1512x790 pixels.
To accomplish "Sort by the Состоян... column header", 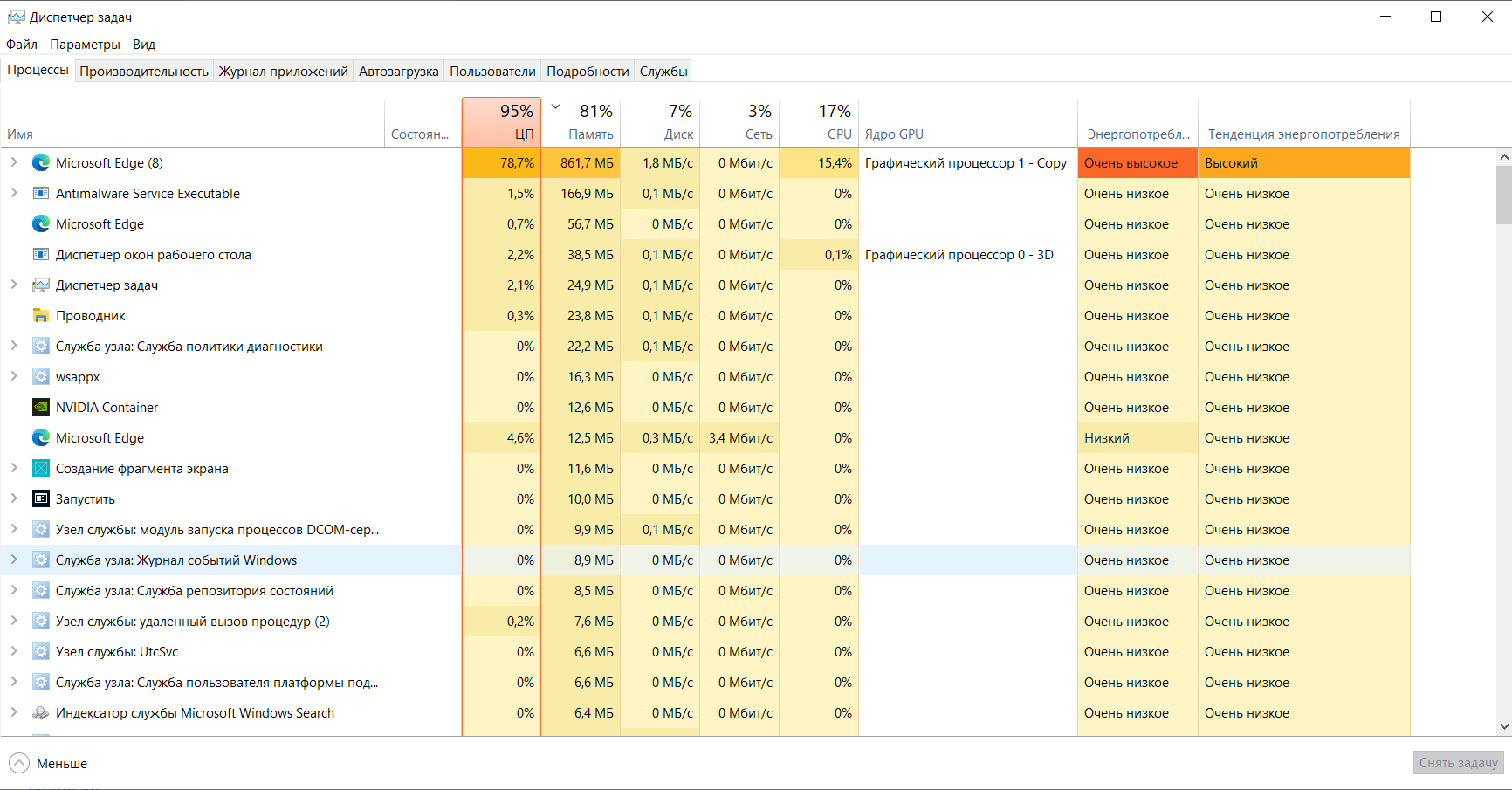I will 423,122.
